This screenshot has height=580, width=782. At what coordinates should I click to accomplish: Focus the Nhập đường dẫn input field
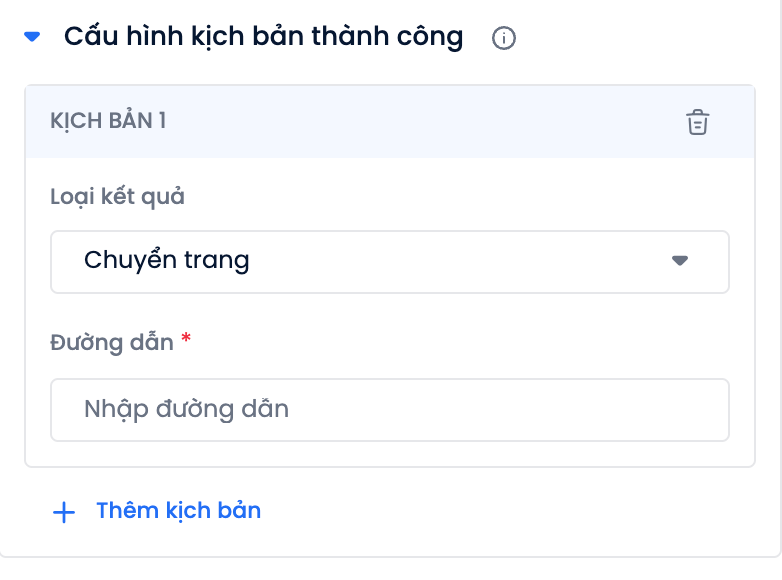tap(390, 410)
